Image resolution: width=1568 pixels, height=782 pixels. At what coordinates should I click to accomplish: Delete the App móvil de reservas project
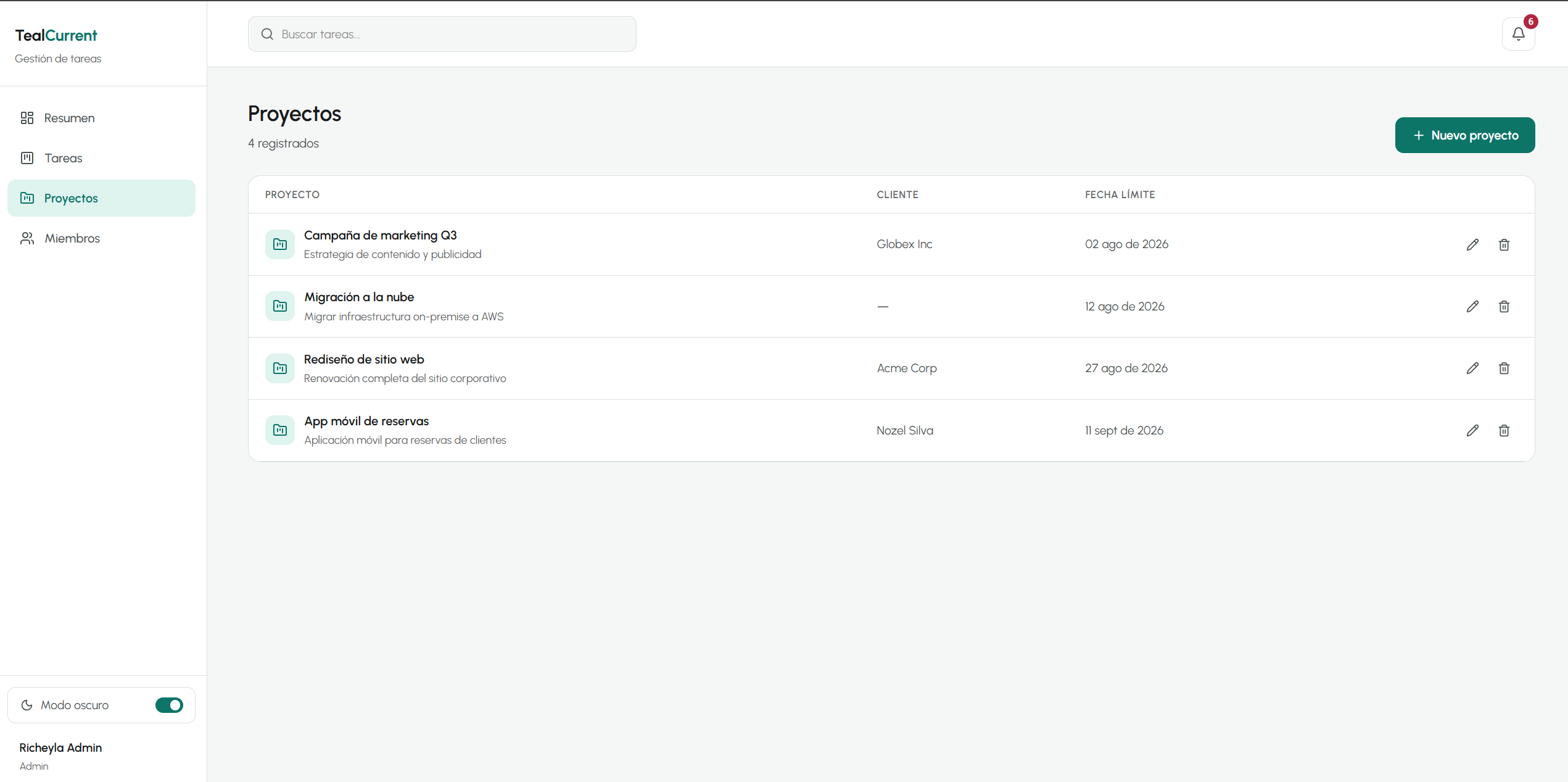[1504, 430]
